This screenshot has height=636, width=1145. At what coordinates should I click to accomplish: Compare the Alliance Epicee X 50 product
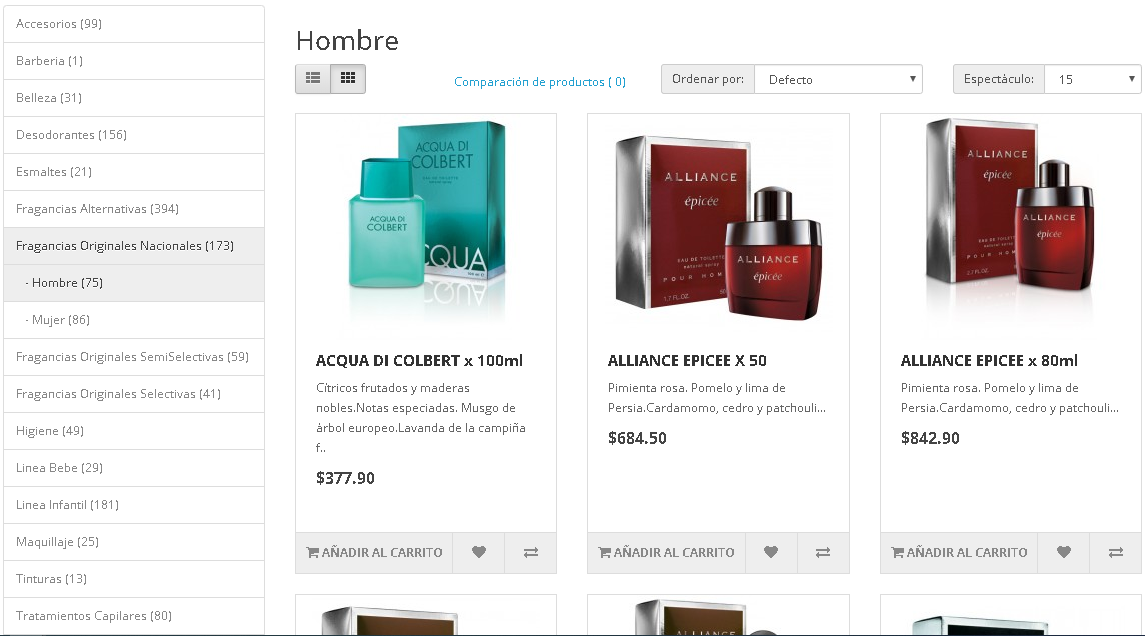(x=823, y=553)
